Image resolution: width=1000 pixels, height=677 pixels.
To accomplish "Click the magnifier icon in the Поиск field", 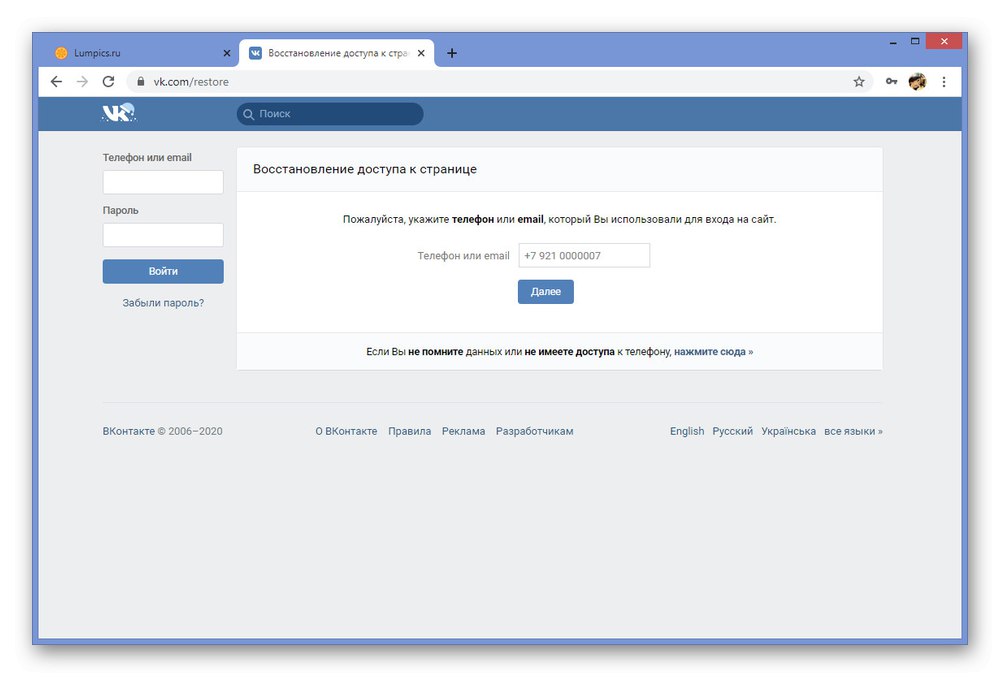I will 248,114.
